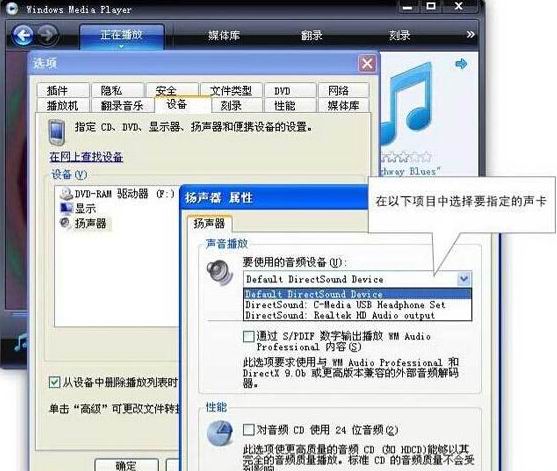Open the 翻录音乐 options tab

point(123,105)
